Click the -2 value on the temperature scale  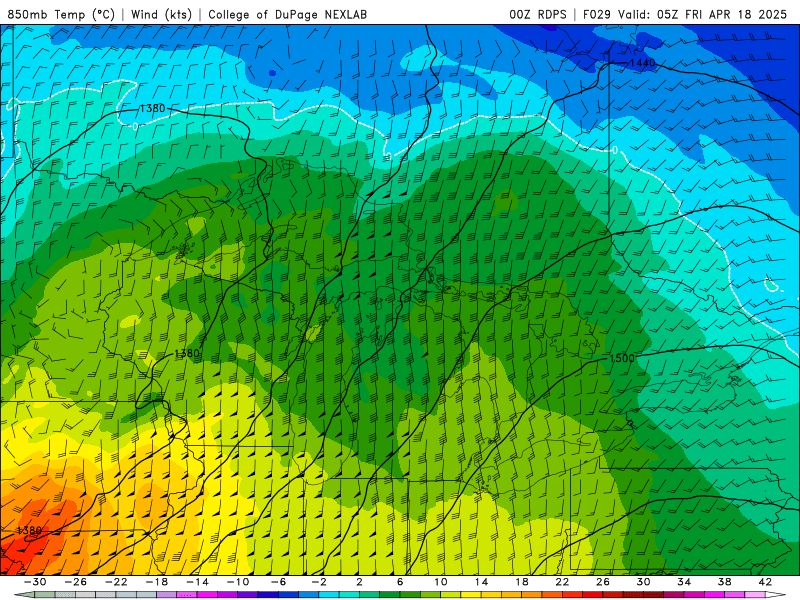[319, 582]
